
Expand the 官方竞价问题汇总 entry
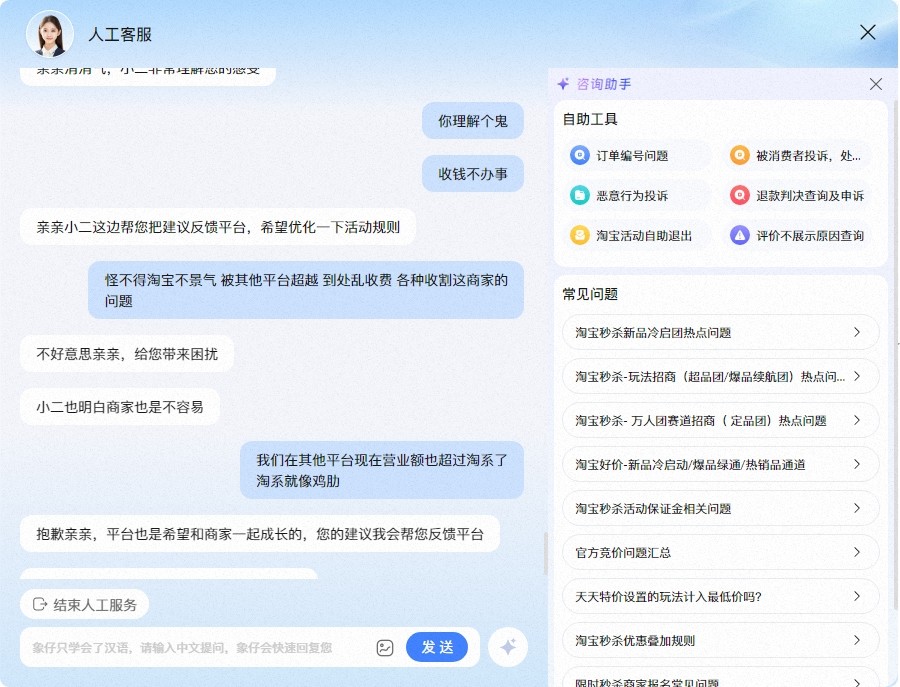coord(720,552)
